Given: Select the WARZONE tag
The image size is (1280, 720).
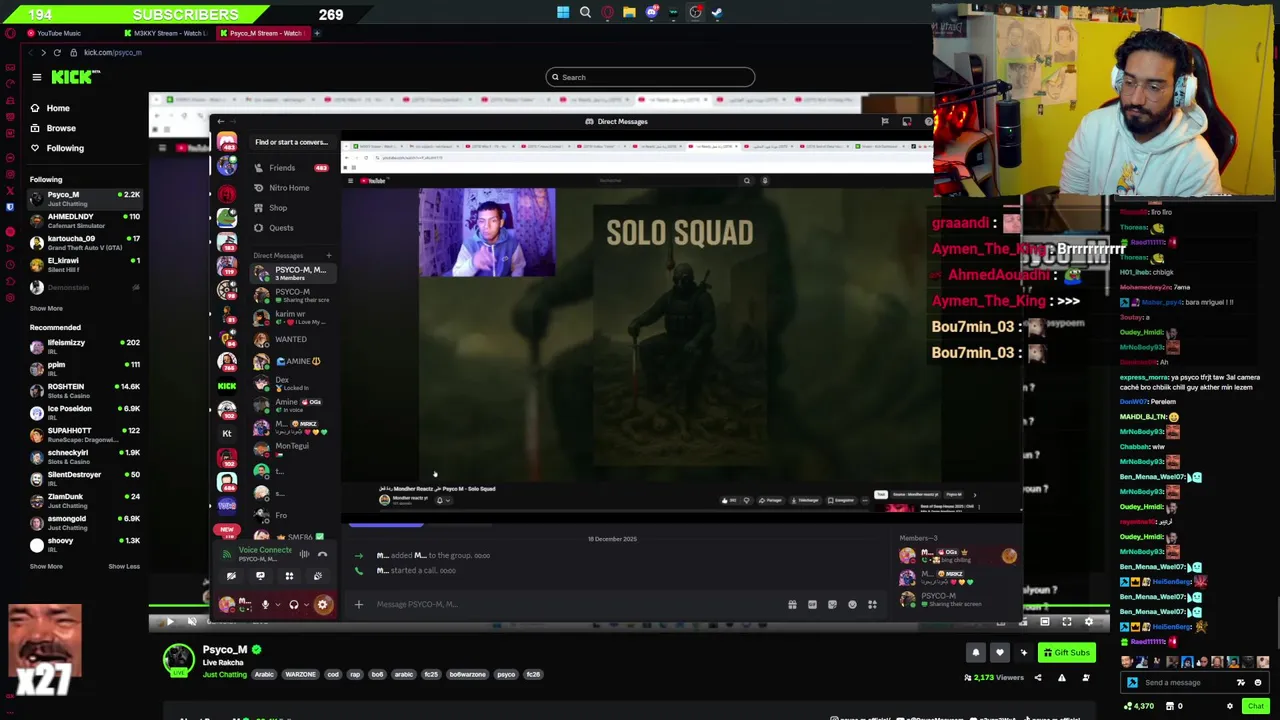Looking at the screenshot, I should click(x=301, y=674).
